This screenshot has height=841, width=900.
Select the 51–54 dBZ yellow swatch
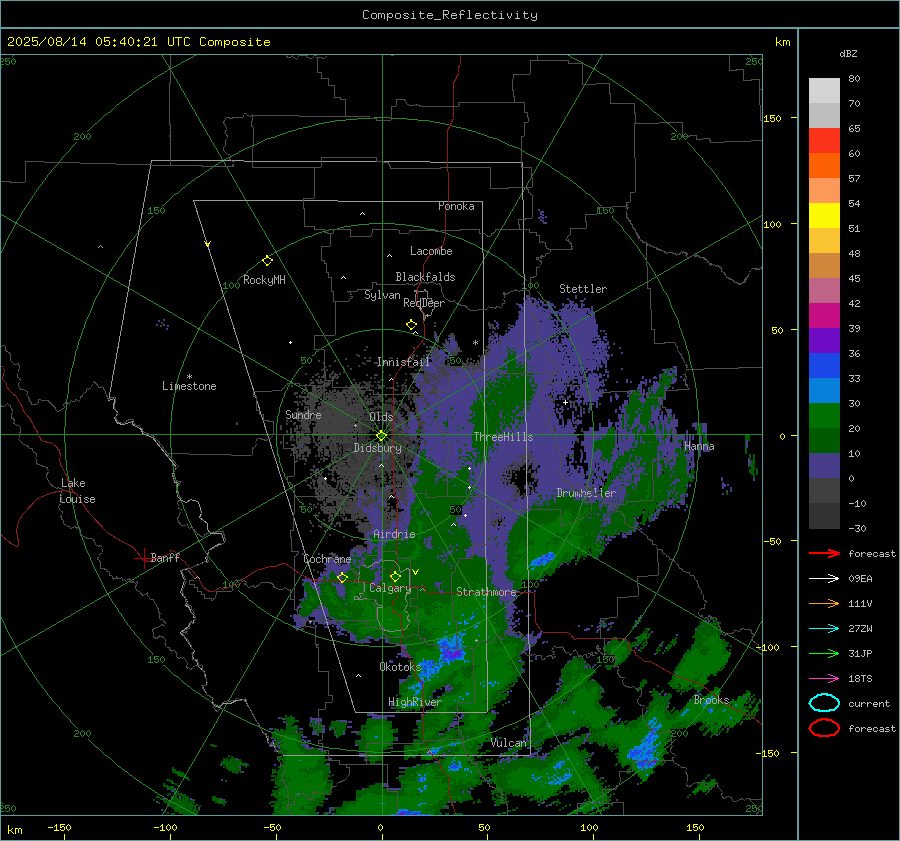(x=824, y=215)
